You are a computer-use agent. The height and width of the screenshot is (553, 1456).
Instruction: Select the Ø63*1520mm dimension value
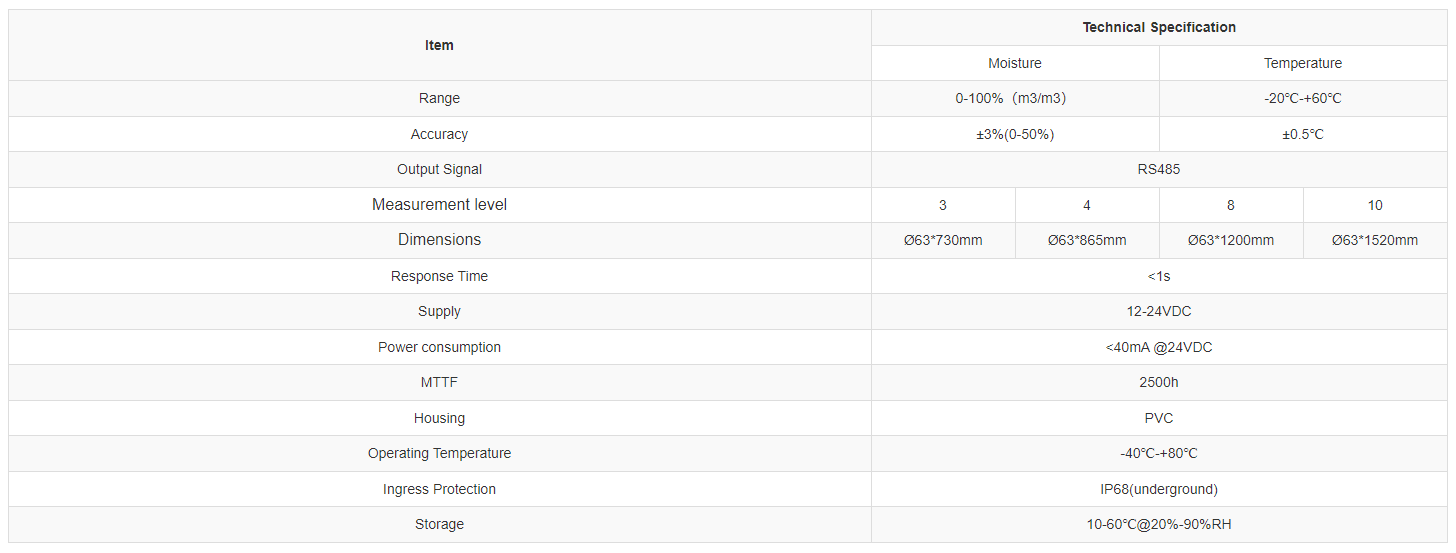point(1375,240)
